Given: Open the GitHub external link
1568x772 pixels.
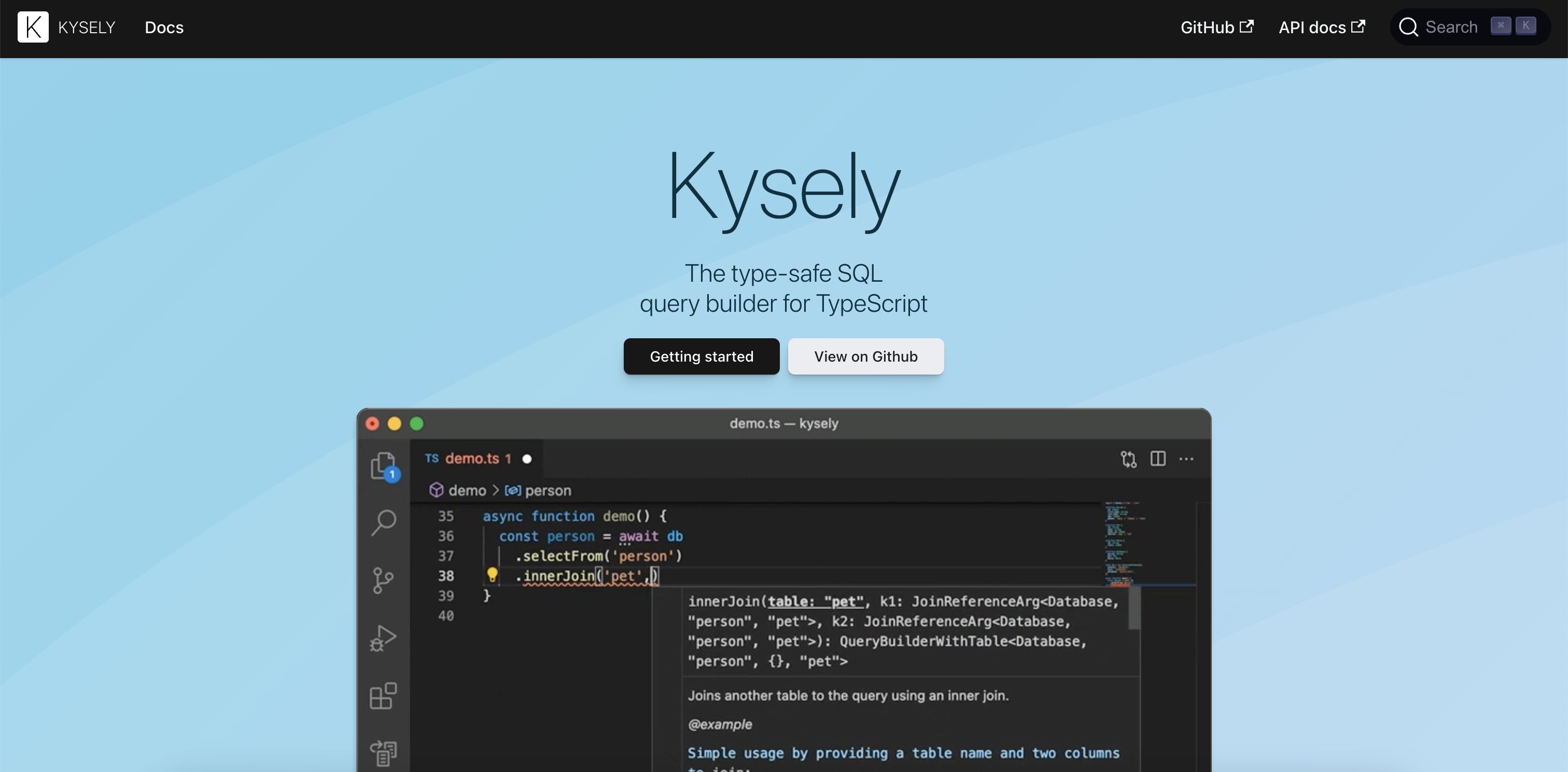Looking at the screenshot, I should [x=1216, y=27].
